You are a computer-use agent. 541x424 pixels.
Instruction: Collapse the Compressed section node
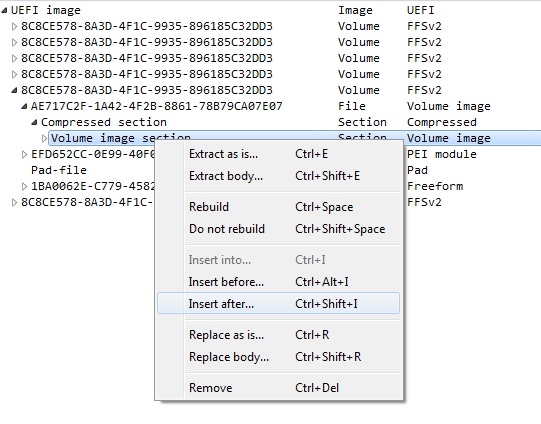pos(34,122)
